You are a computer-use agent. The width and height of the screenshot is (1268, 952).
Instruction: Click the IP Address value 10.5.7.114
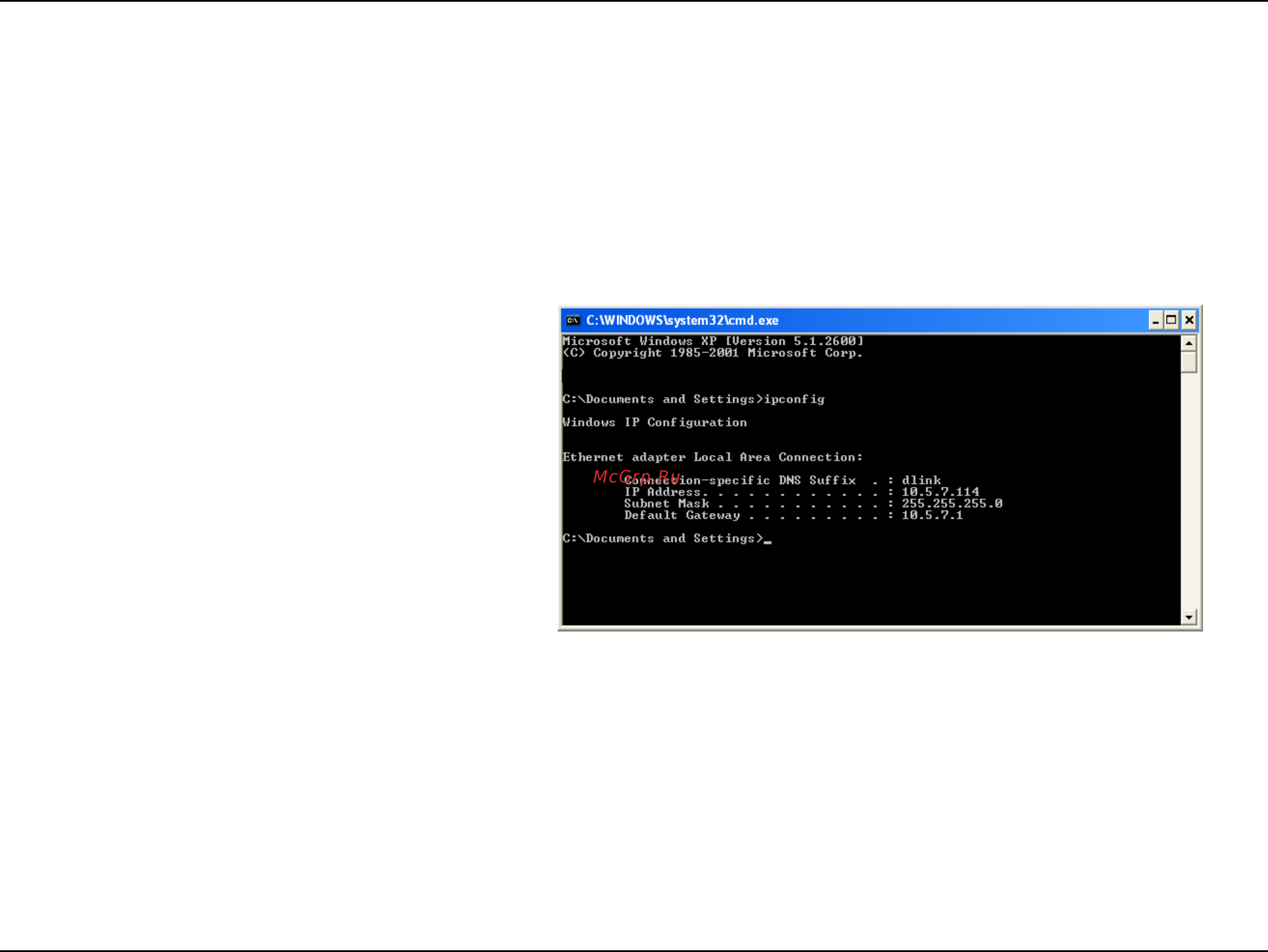(941, 492)
